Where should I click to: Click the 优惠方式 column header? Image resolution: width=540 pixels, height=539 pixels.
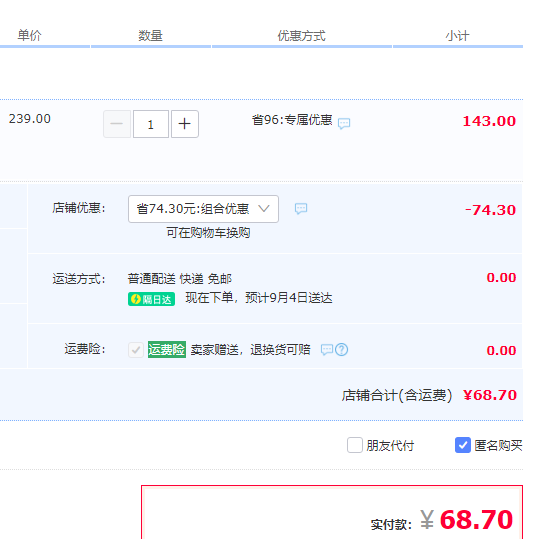pos(301,35)
